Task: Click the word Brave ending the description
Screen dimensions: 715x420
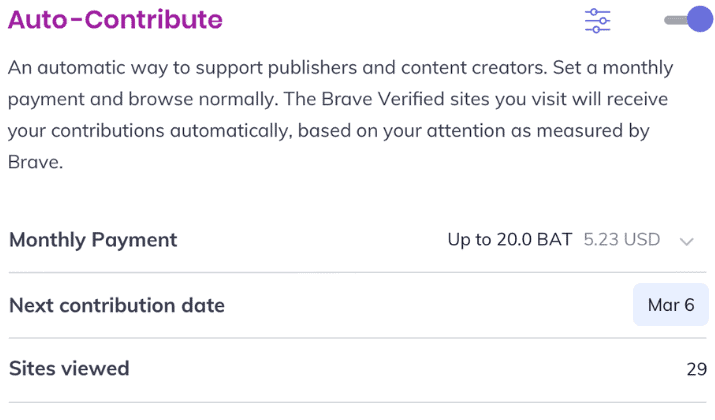Action: click(35, 162)
